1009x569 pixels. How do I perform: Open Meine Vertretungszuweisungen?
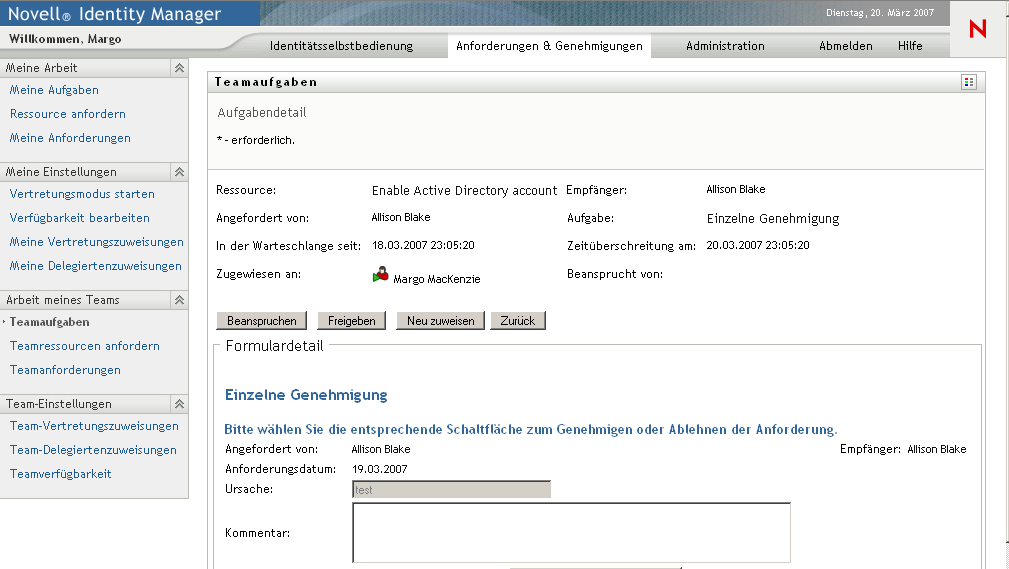[97, 242]
